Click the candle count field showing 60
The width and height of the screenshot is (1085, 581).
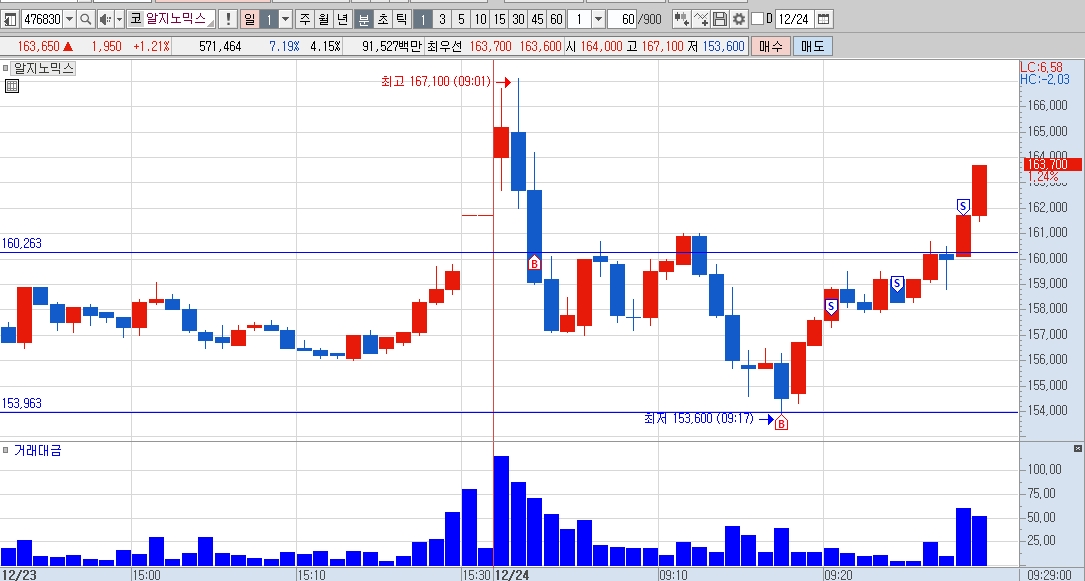pos(622,19)
